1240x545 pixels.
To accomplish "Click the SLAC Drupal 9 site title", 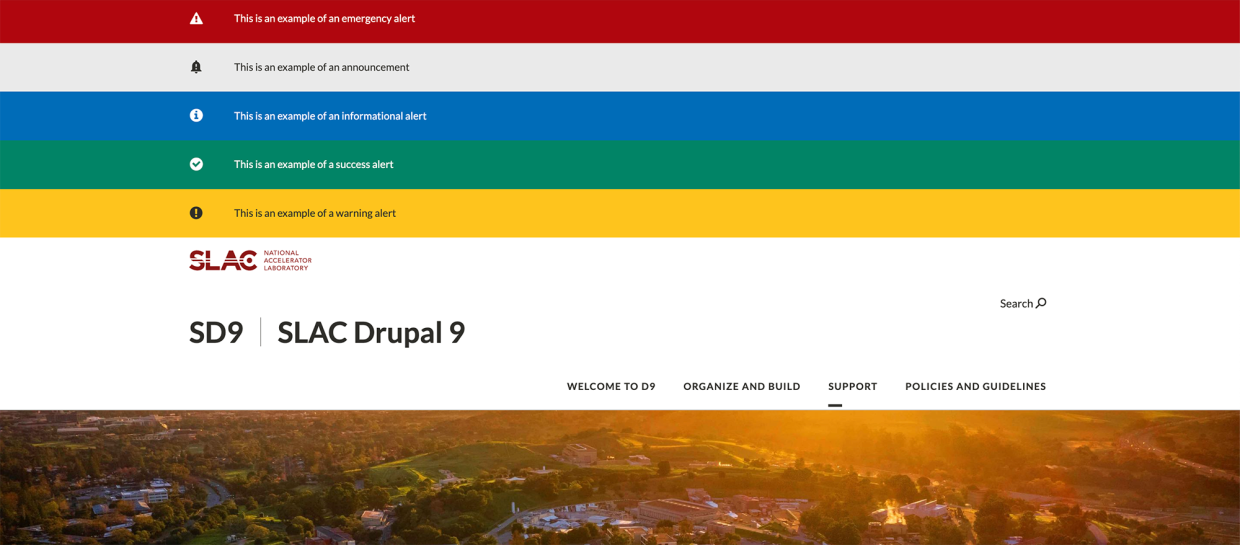I will tap(371, 332).
